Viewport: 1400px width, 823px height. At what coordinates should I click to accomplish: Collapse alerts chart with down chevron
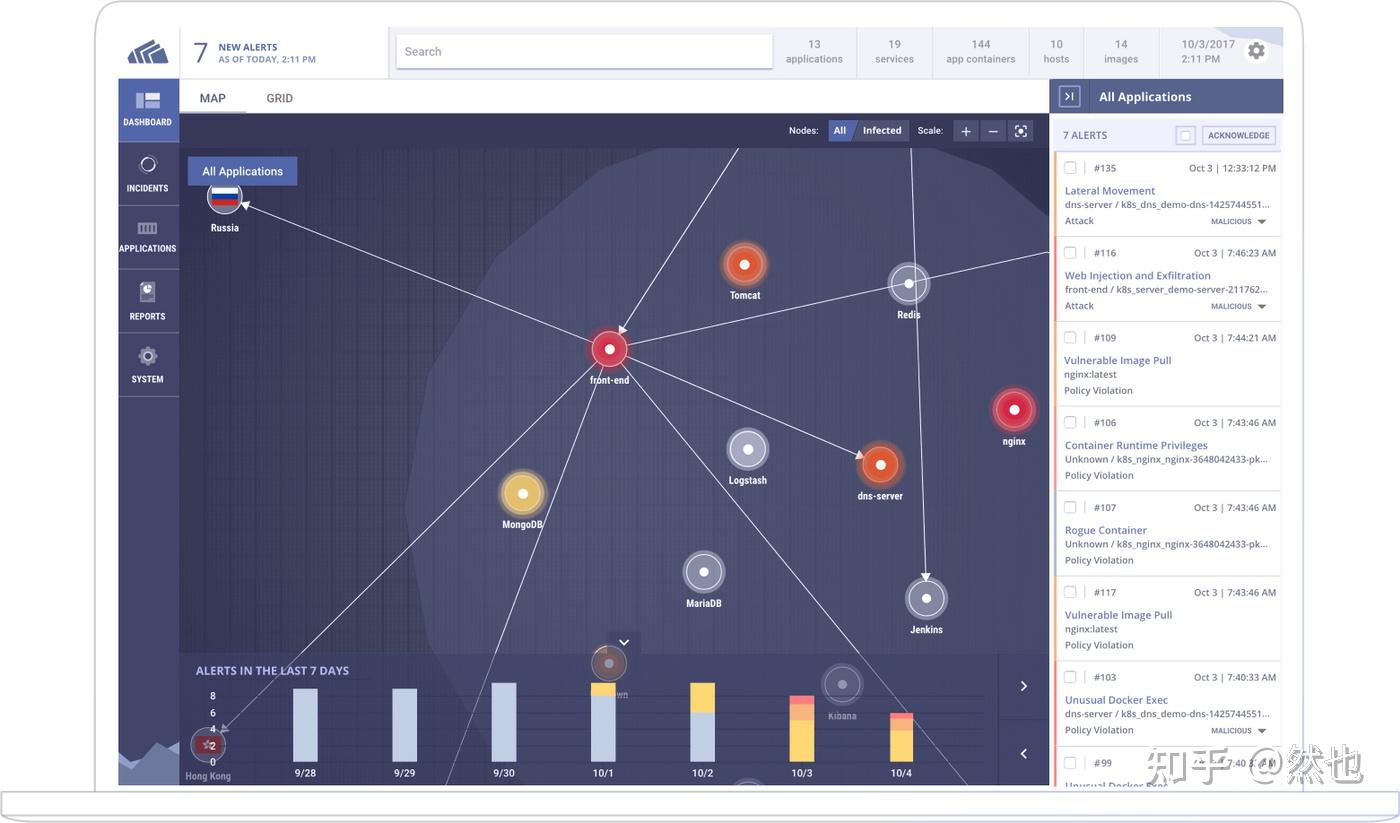pos(624,643)
